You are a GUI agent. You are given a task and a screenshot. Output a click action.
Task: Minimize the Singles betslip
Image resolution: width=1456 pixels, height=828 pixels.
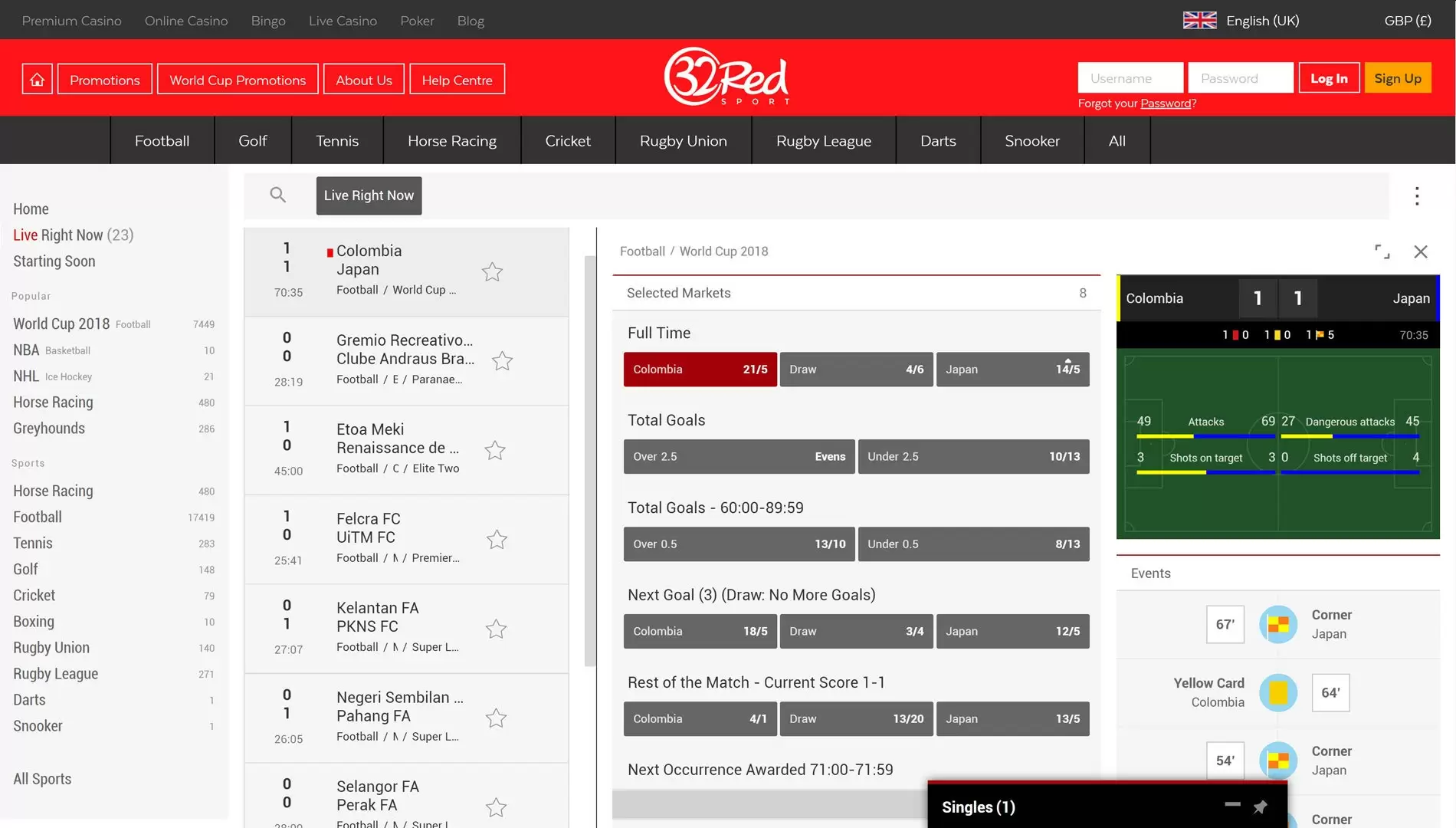pos(1232,804)
